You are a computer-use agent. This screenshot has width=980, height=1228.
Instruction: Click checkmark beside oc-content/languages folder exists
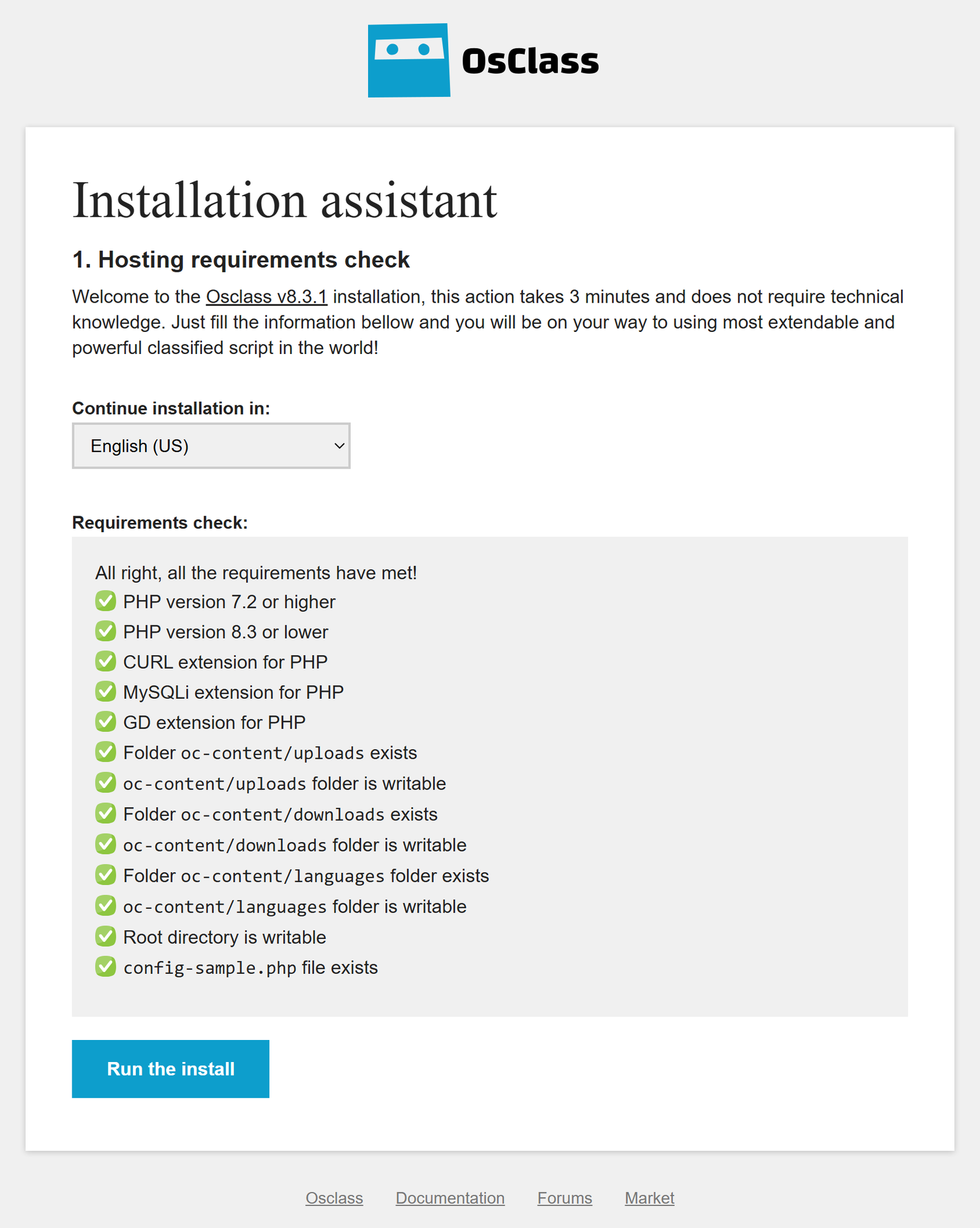105,875
